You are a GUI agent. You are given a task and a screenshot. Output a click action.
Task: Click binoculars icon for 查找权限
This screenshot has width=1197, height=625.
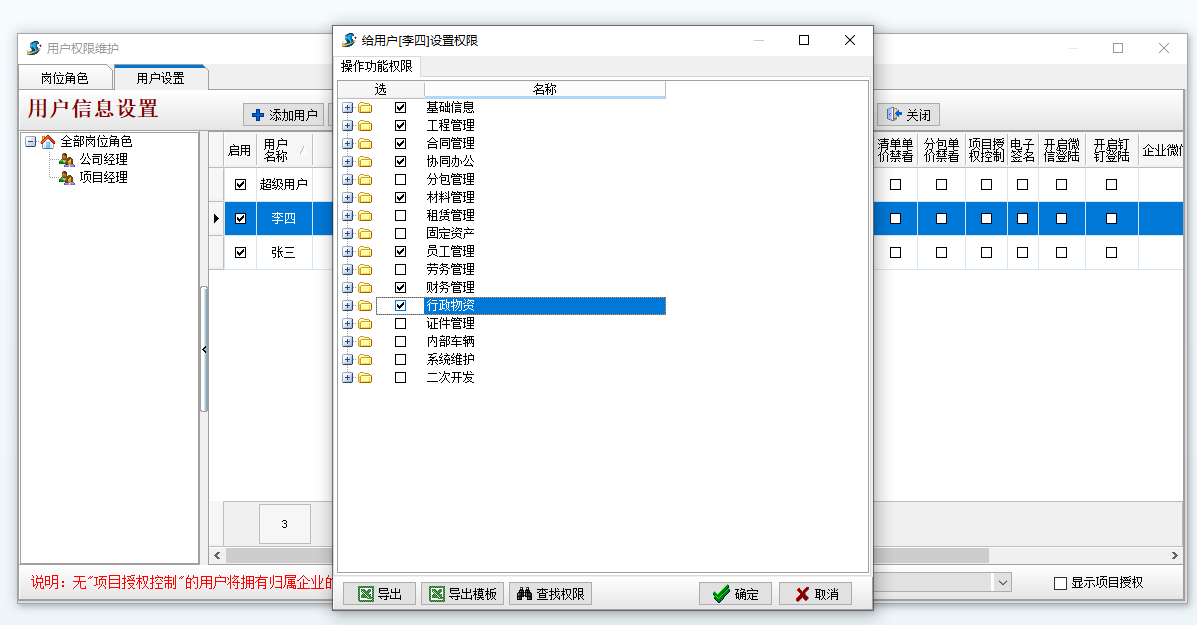pyautogui.click(x=524, y=594)
